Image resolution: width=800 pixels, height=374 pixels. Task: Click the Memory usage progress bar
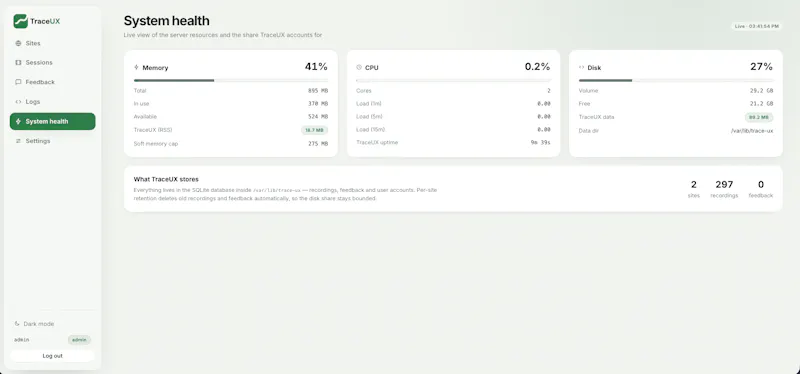231,80
